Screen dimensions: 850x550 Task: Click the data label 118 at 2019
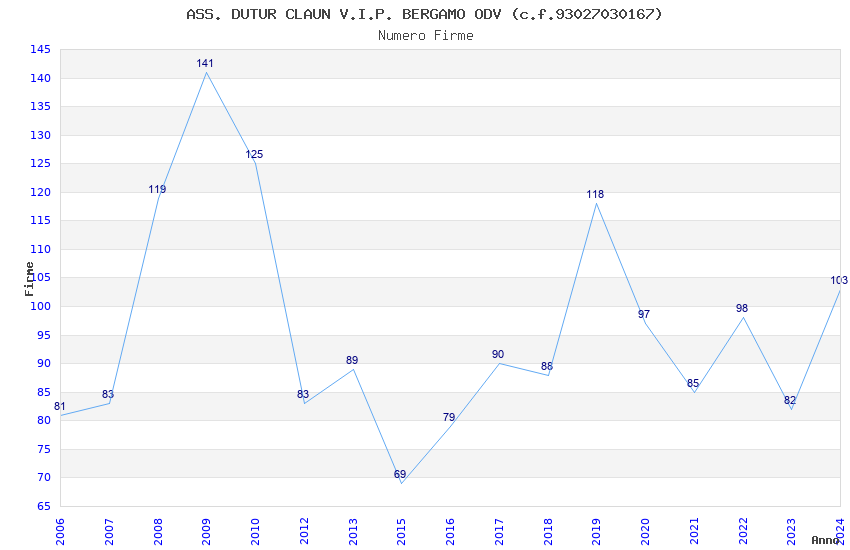coord(595,195)
